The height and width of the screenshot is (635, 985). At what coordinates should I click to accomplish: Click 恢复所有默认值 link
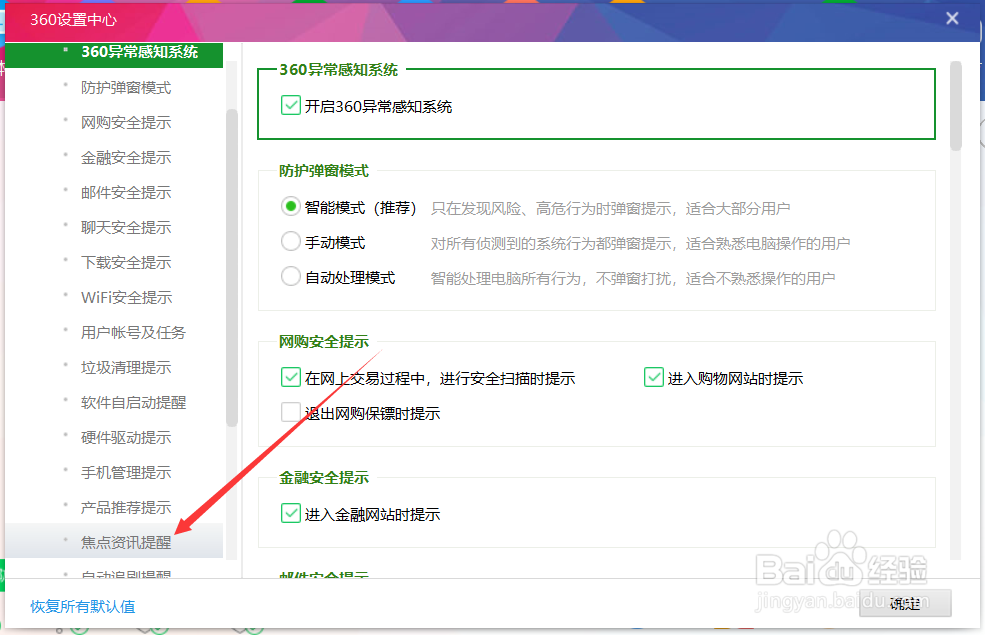coord(82,606)
